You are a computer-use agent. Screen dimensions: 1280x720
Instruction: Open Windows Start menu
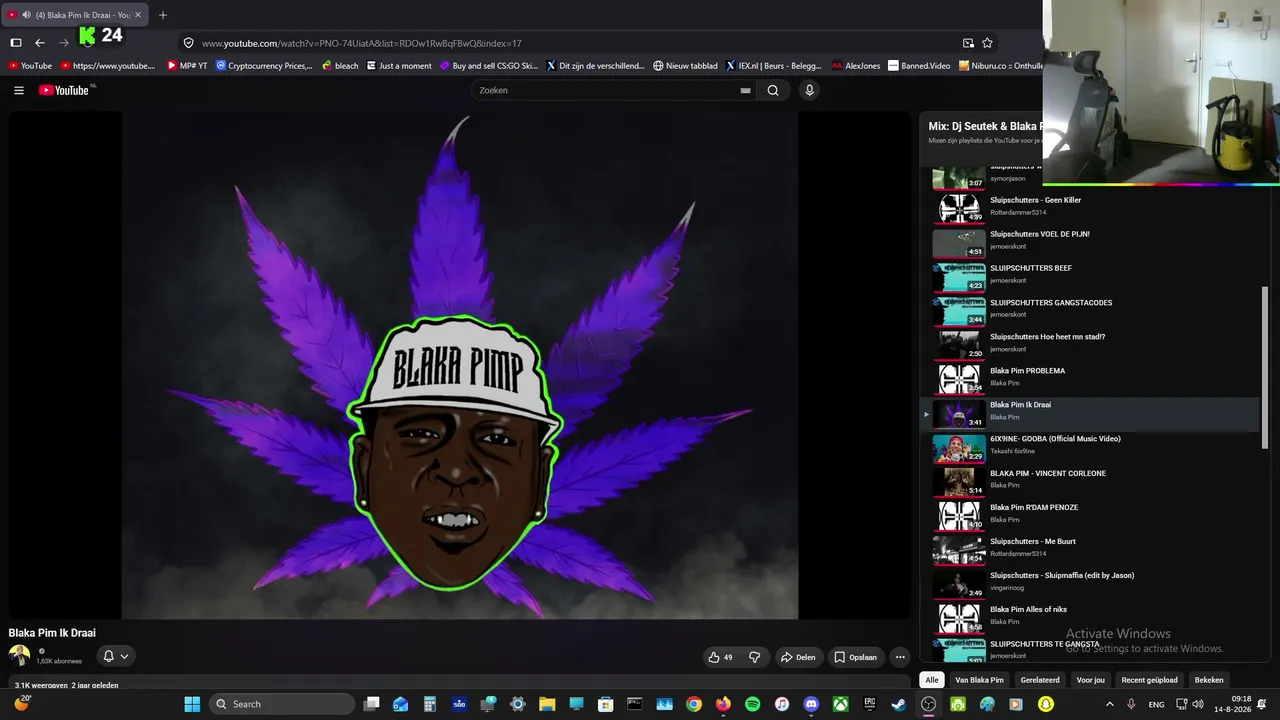[x=192, y=704]
